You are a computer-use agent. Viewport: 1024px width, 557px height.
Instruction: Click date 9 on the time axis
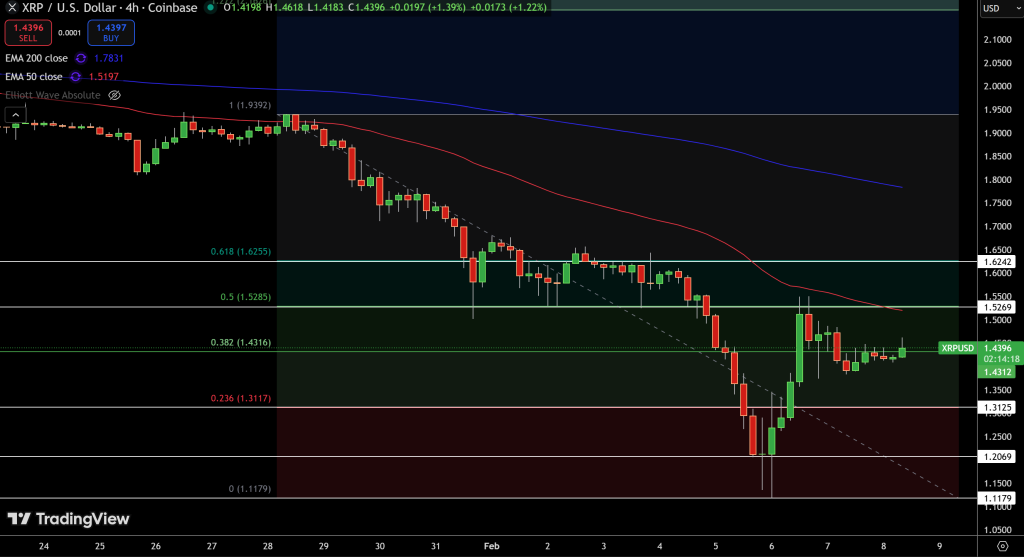click(940, 546)
